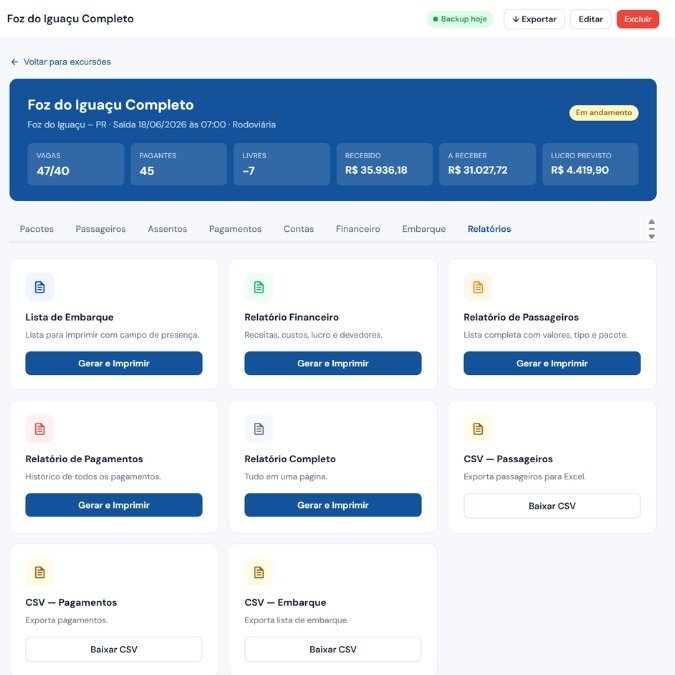Click the page title in the top bar
The width and height of the screenshot is (675, 675).
tap(70, 19)
